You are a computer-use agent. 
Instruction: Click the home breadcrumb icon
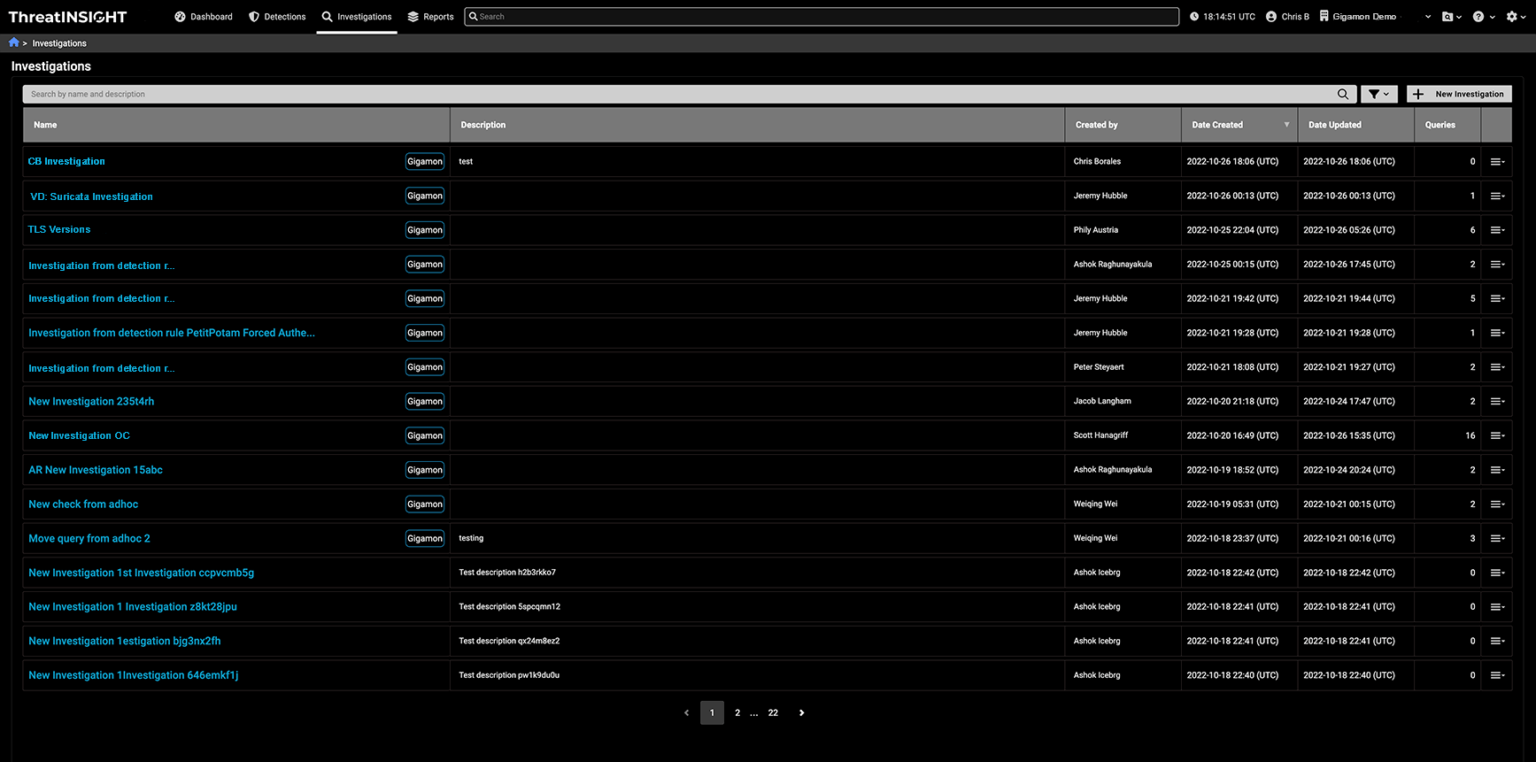pos(12,43)
